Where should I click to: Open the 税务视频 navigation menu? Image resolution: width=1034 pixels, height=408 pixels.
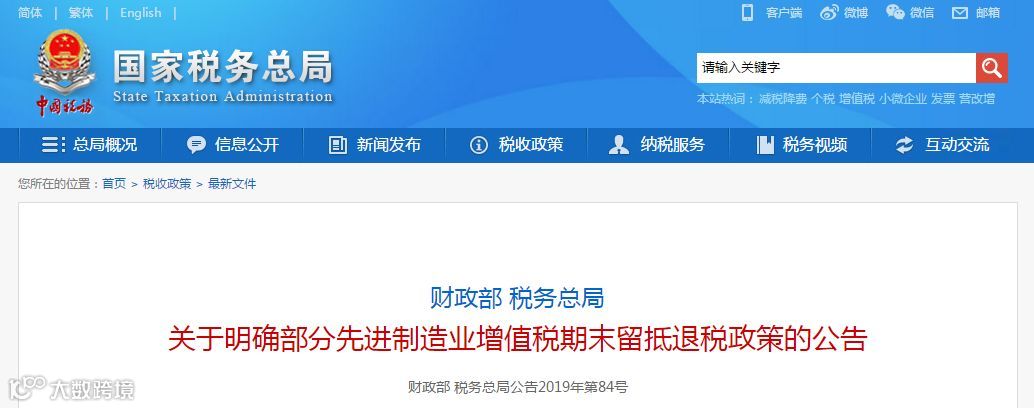(x=801, y=145)
